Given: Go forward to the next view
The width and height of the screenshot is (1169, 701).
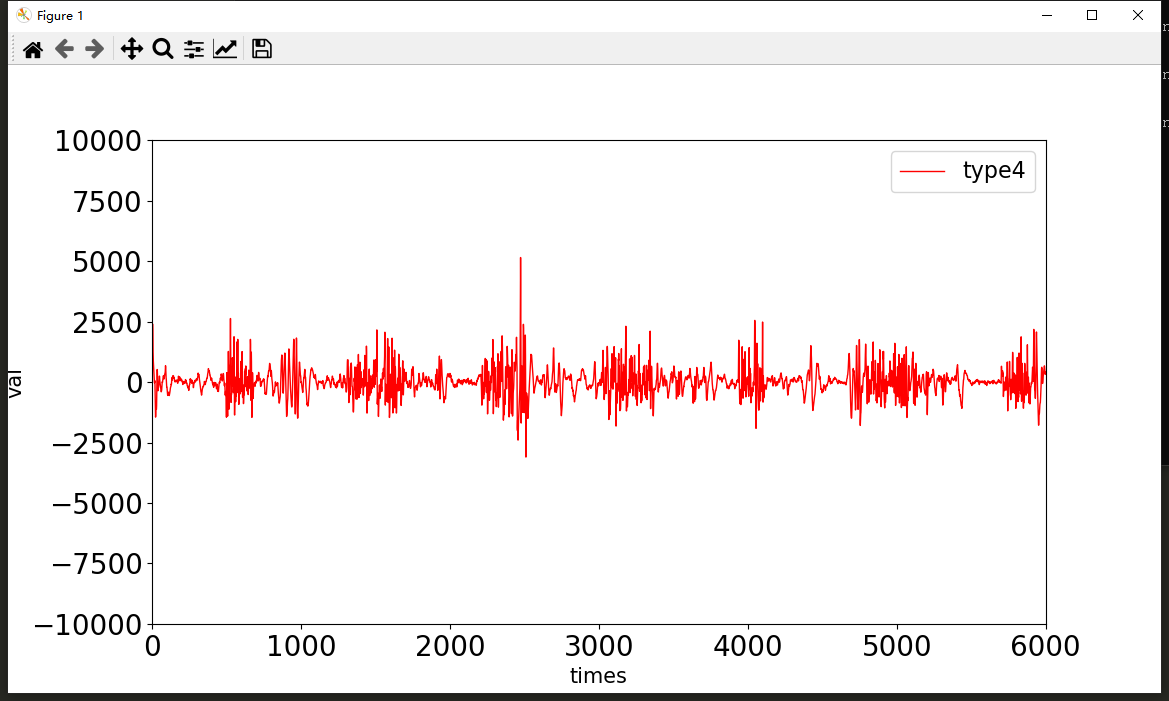Looking at the screenshot, I should click(x=95, y=49).
